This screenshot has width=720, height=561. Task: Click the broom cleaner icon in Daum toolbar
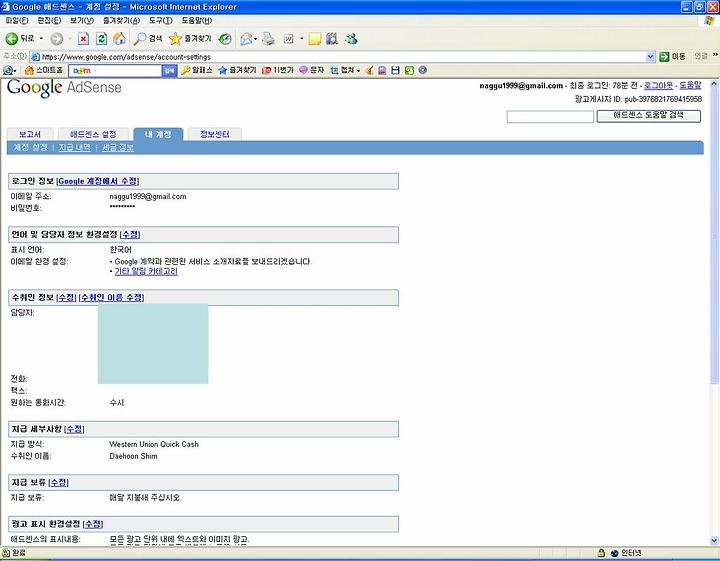pyautogui.click(x=369, y=70)
